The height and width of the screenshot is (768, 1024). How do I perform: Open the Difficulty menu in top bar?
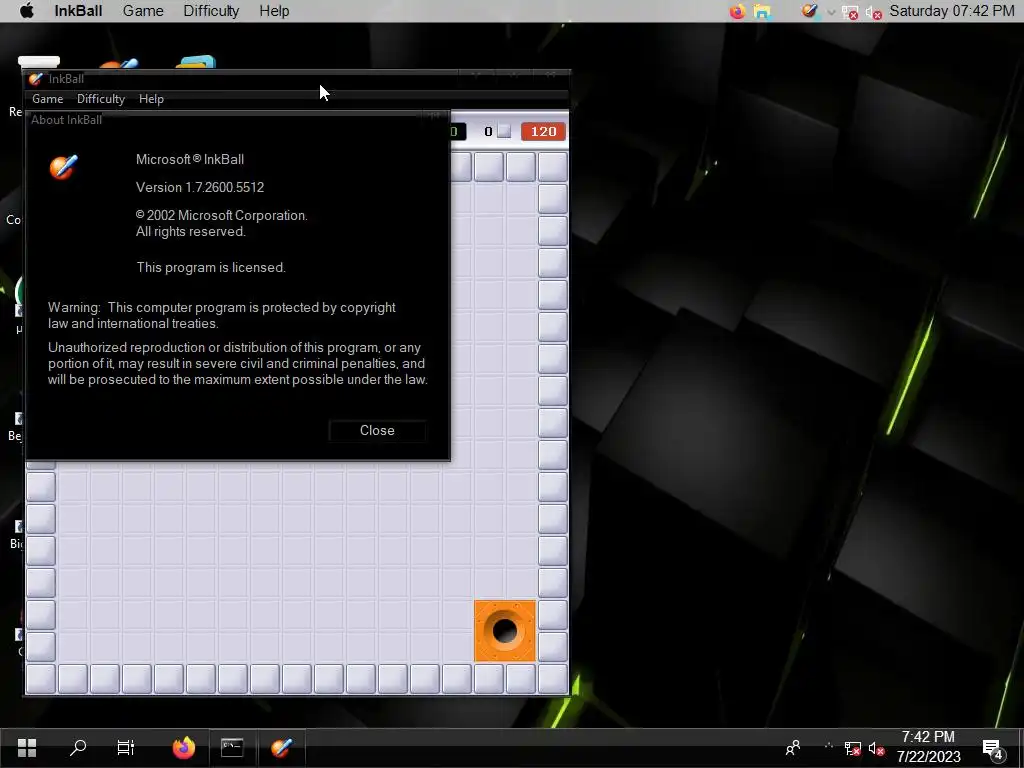tap(211, 11)
